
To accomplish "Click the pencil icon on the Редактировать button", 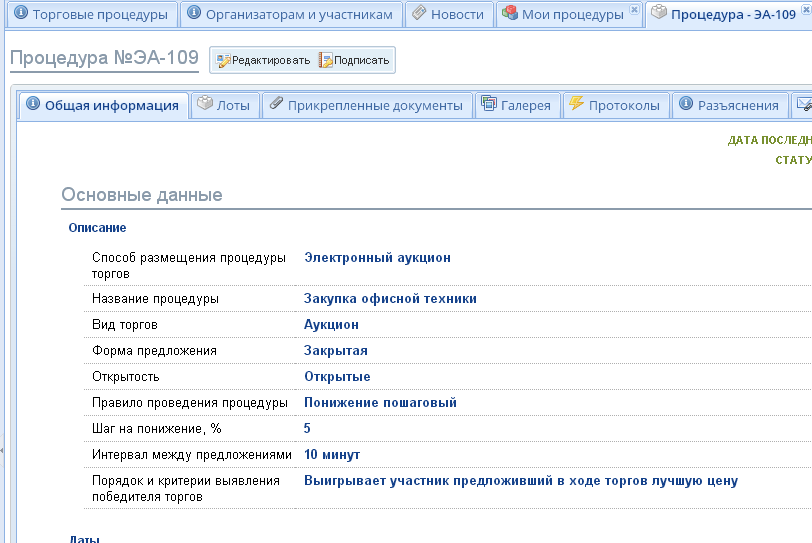I will pos(224,61).
